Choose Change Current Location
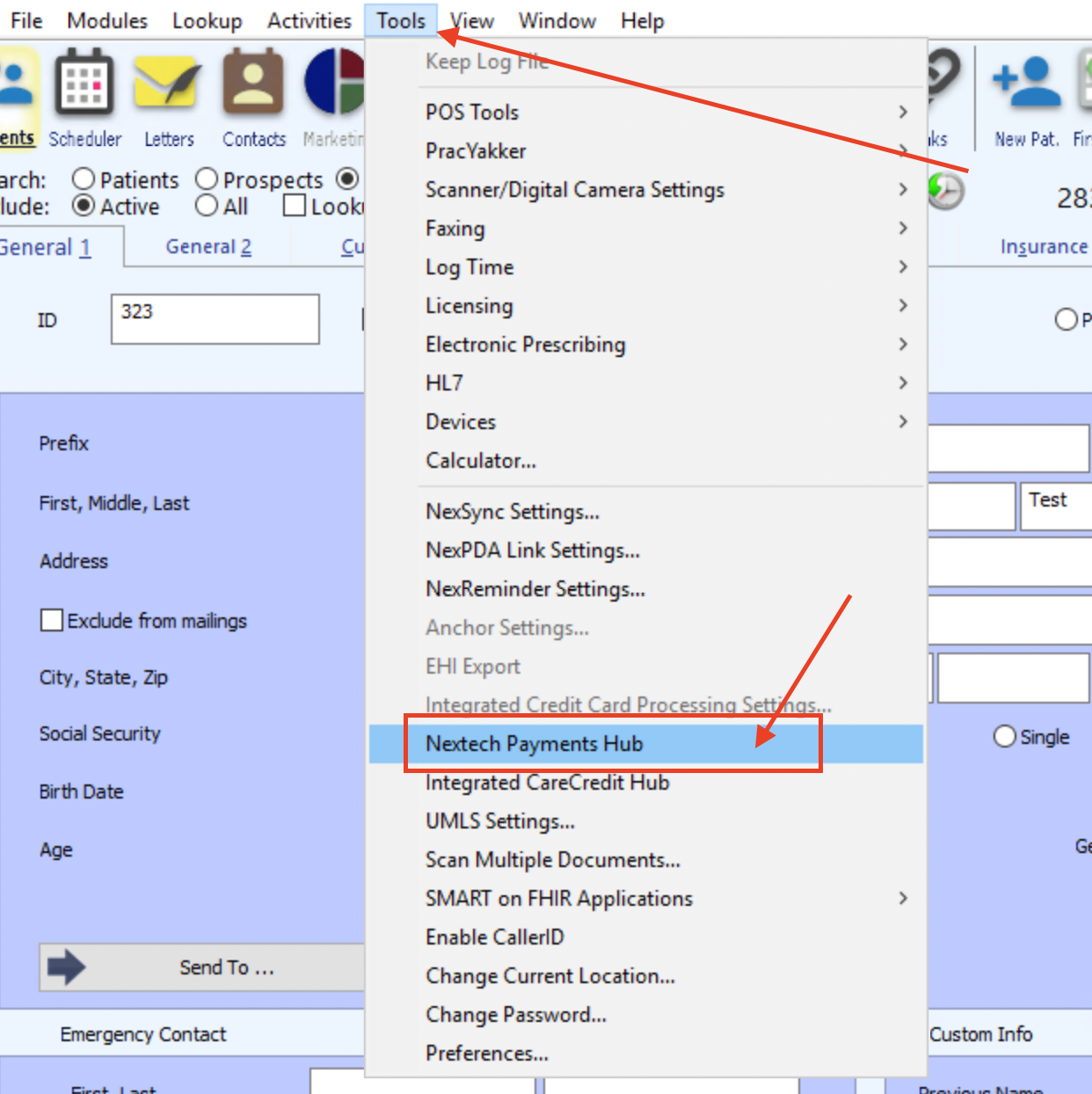Image resolution: width=1092 pixels, height=1094 pixels. coord(646,975)
